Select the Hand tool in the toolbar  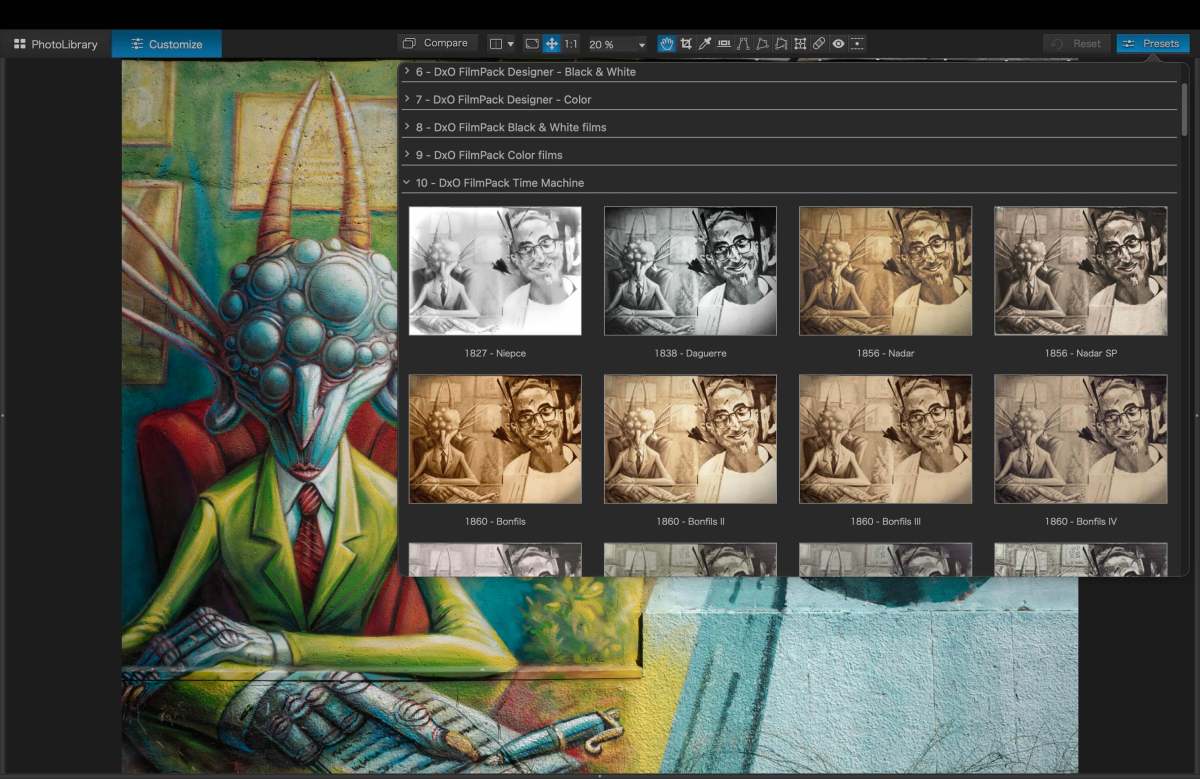pyautogui.click(x=666, y=43)
